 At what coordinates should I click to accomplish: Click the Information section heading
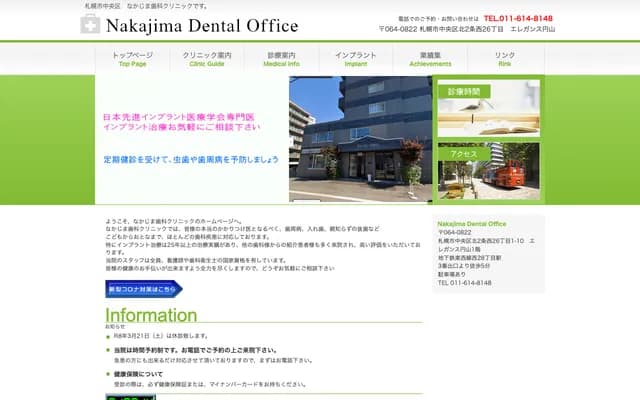(151, 316)
